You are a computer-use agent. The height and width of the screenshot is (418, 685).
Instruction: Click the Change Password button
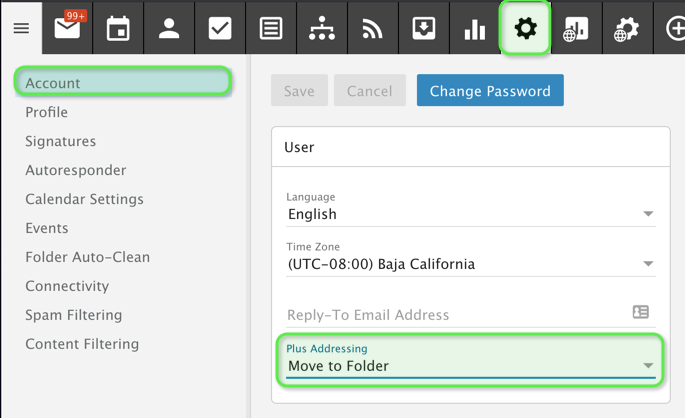click(x=490, y=91)
